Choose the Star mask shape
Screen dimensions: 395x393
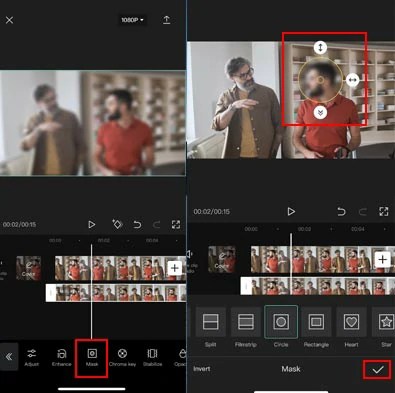pos(384,326)
